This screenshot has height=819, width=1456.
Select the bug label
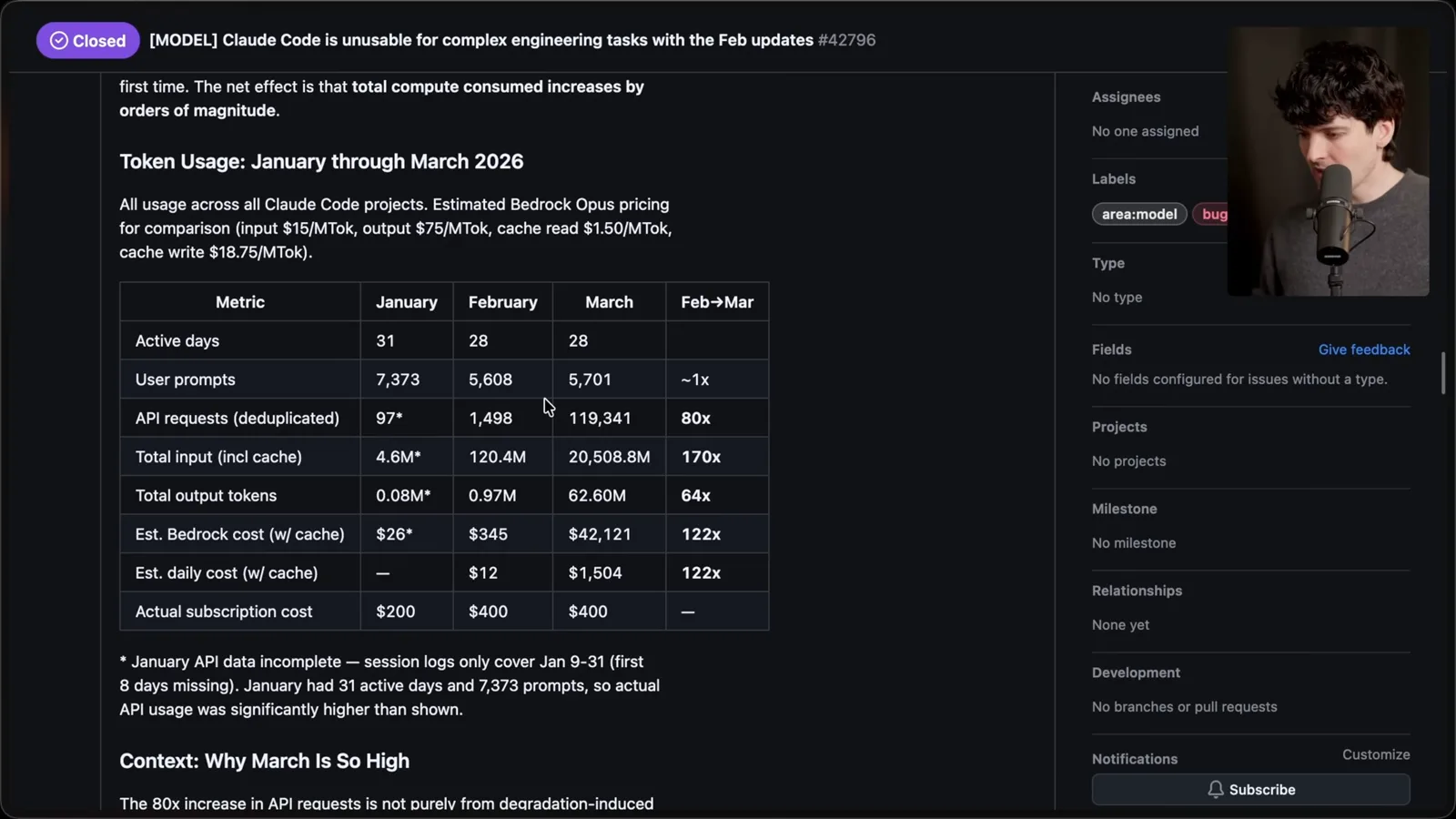point(1212,215)
